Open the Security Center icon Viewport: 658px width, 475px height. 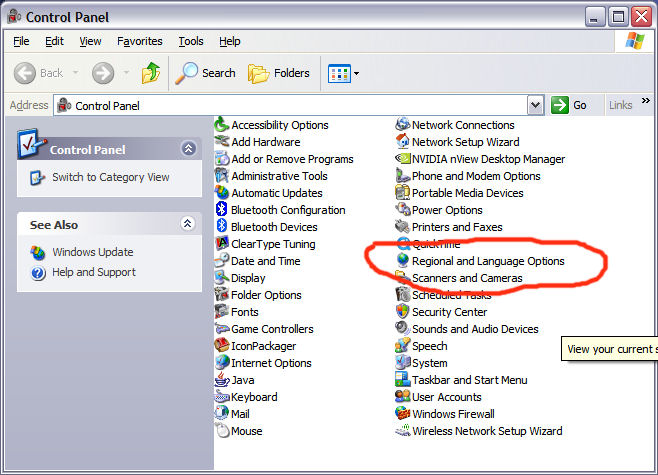(402, 312)
